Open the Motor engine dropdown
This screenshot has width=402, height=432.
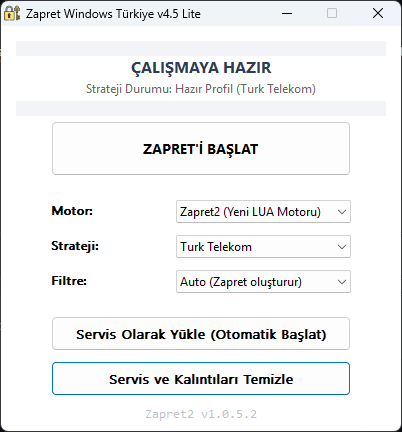[263, 212]
